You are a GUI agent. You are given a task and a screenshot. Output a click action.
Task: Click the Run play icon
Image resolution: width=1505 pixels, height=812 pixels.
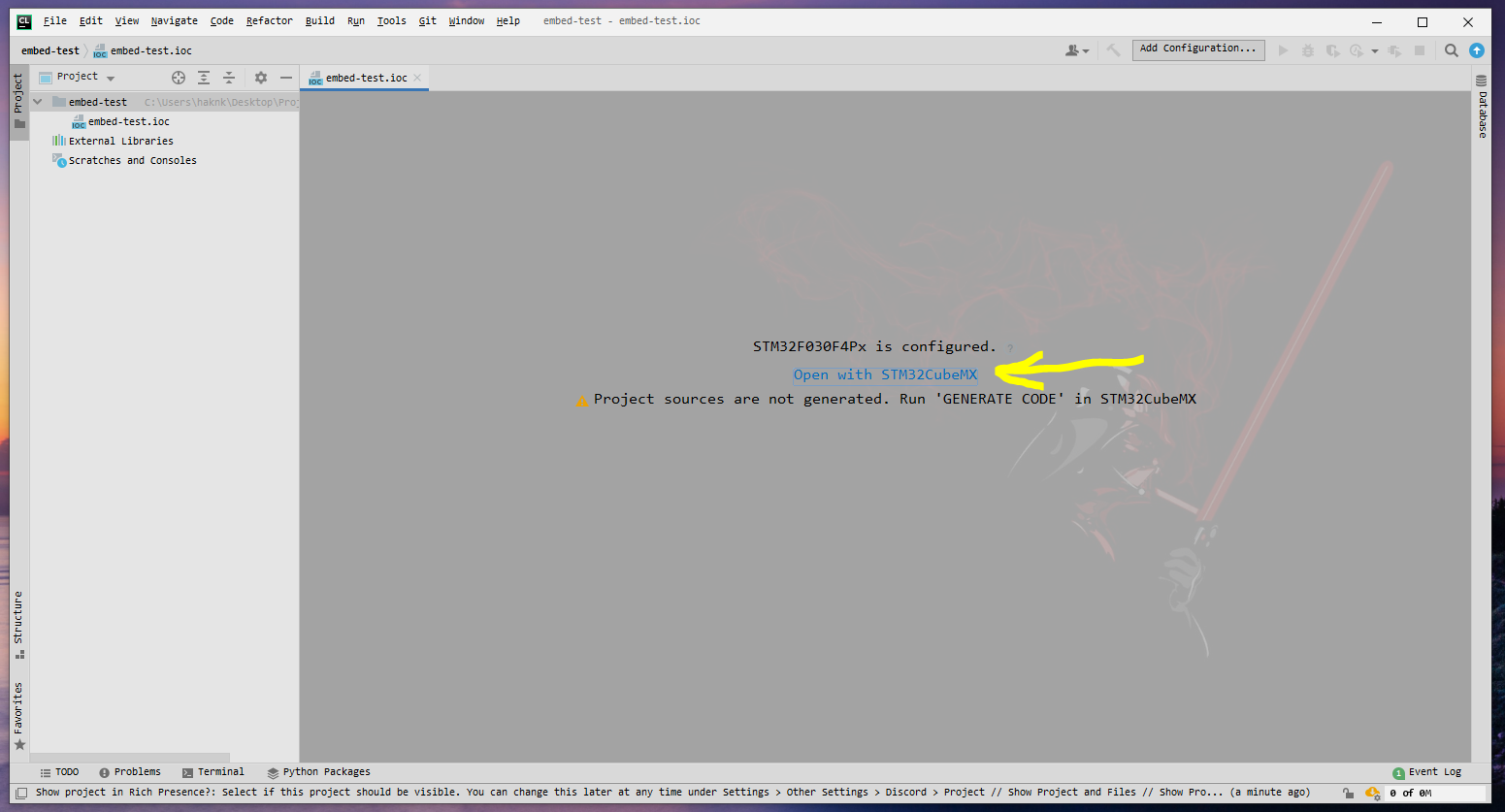[x=1283, y=50]
